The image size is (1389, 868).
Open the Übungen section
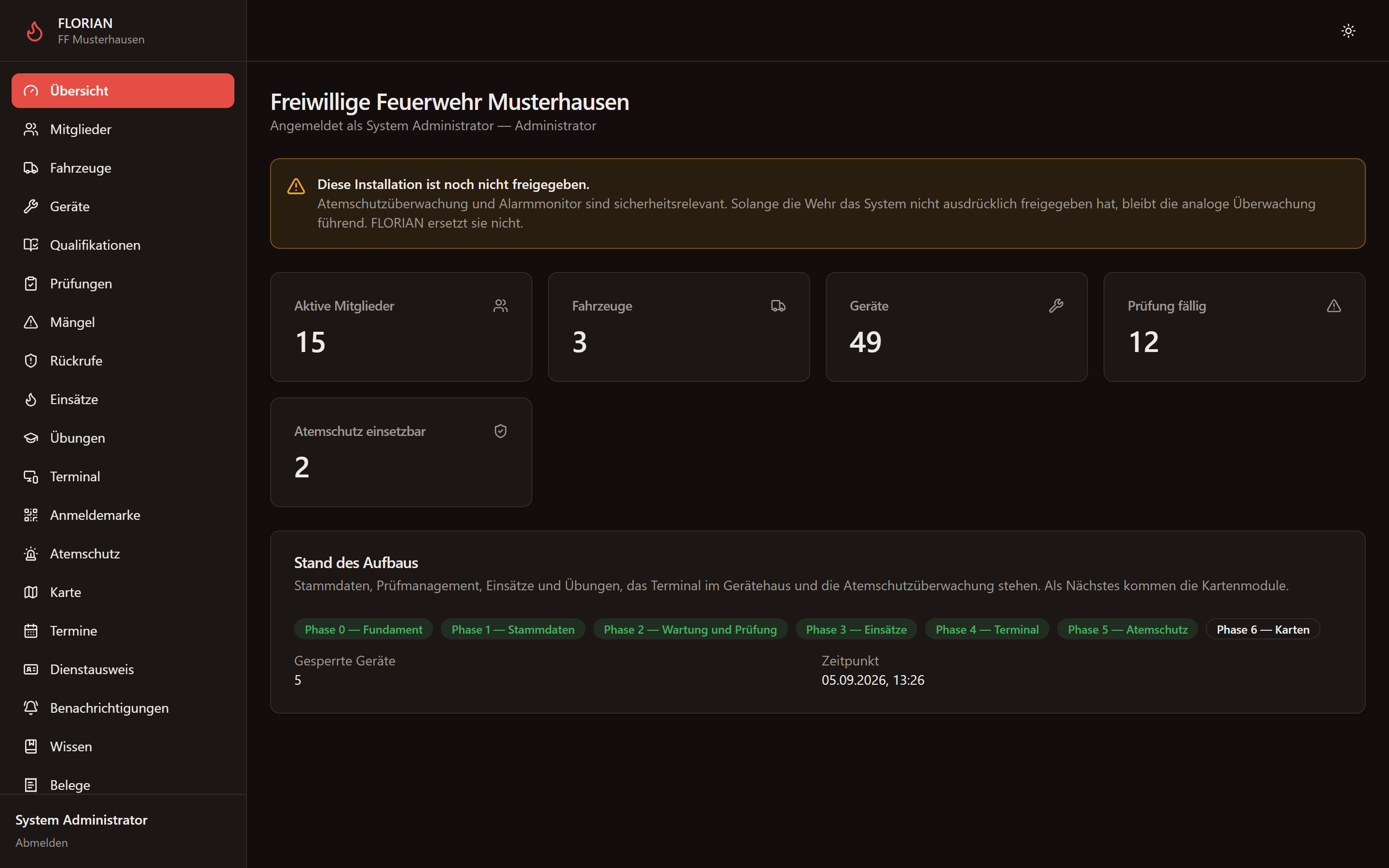pos(123,438)
